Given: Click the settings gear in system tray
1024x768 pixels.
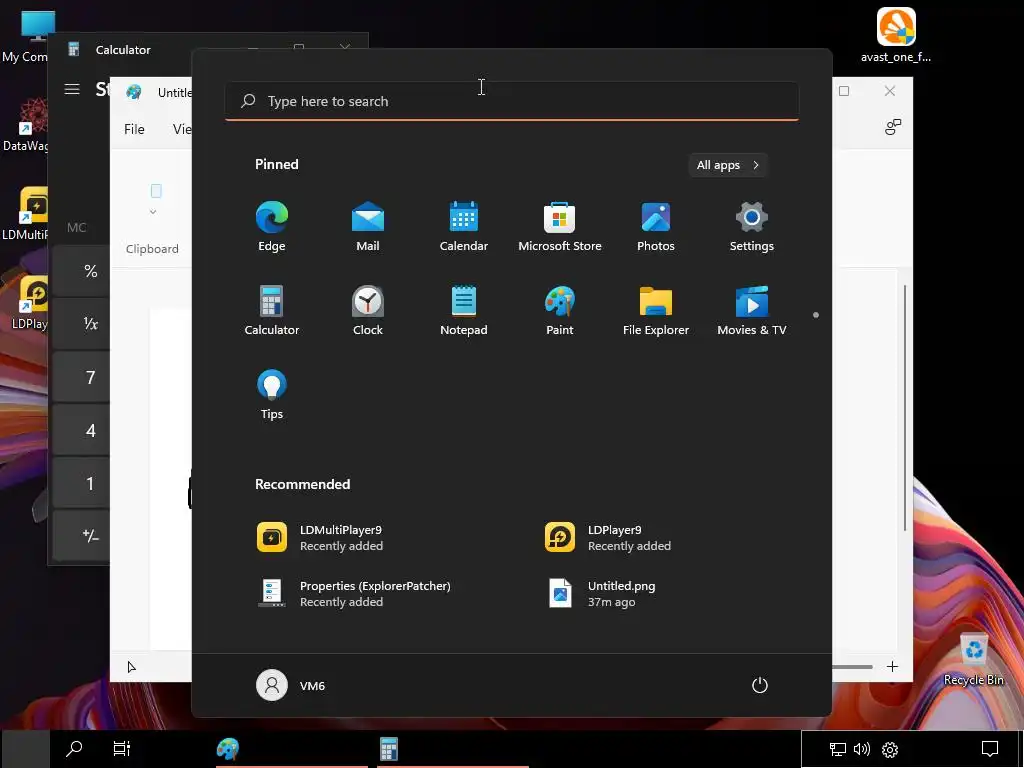Looking at the screenshot, I should pos(890,749).
